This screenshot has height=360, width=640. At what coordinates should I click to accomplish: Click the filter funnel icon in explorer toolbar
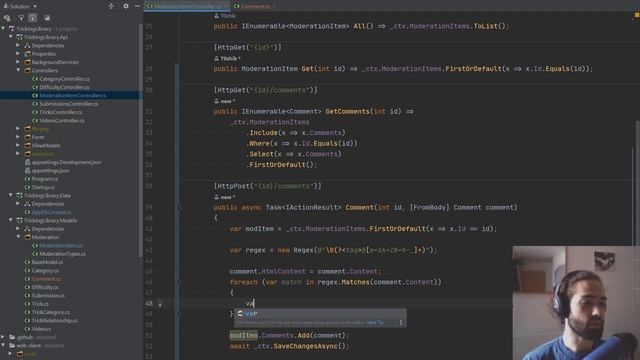21,18
